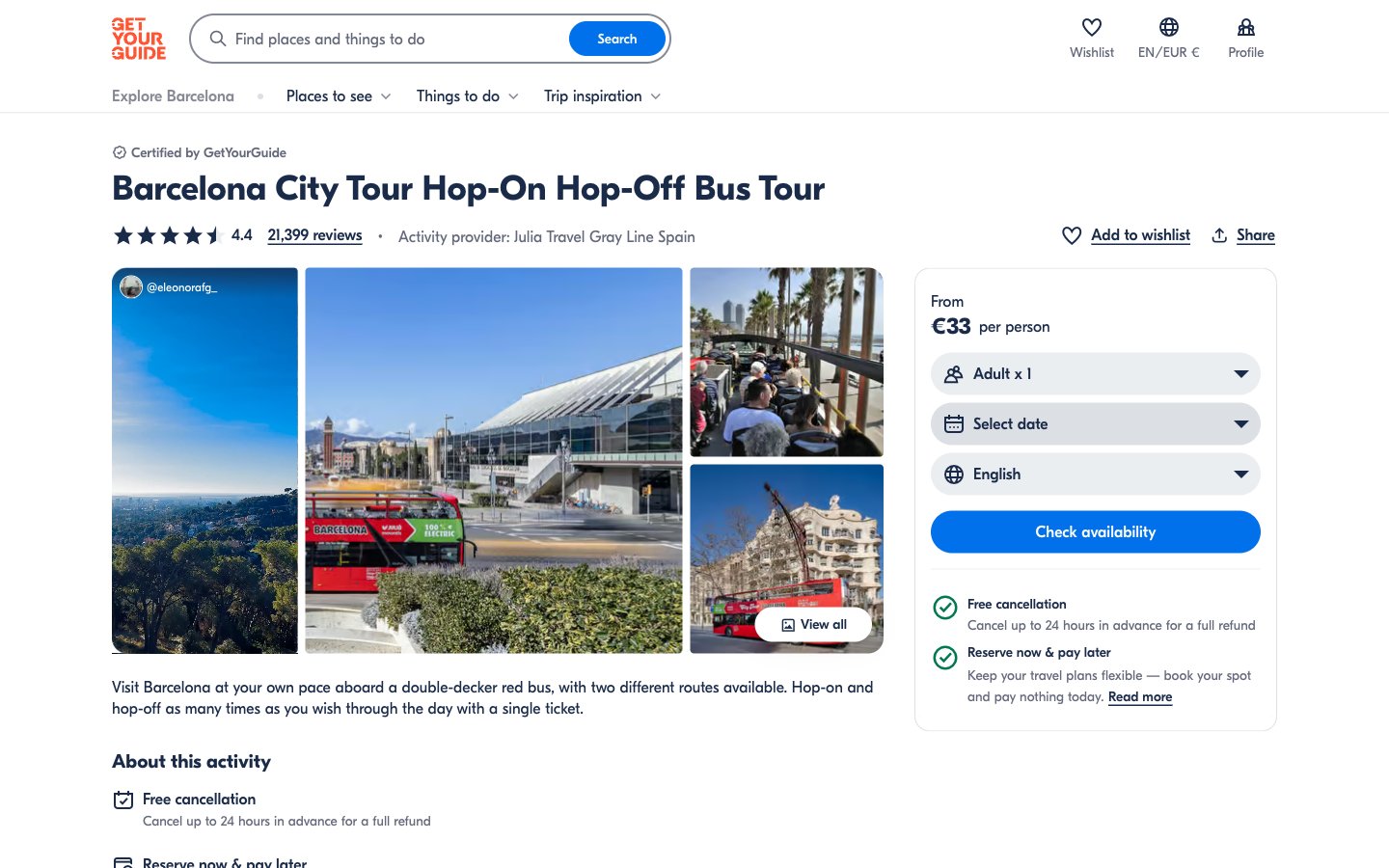This screenshot has height=868, width=1389.
Task: Open Wishlist heart icon in header
Action: 1091,28
